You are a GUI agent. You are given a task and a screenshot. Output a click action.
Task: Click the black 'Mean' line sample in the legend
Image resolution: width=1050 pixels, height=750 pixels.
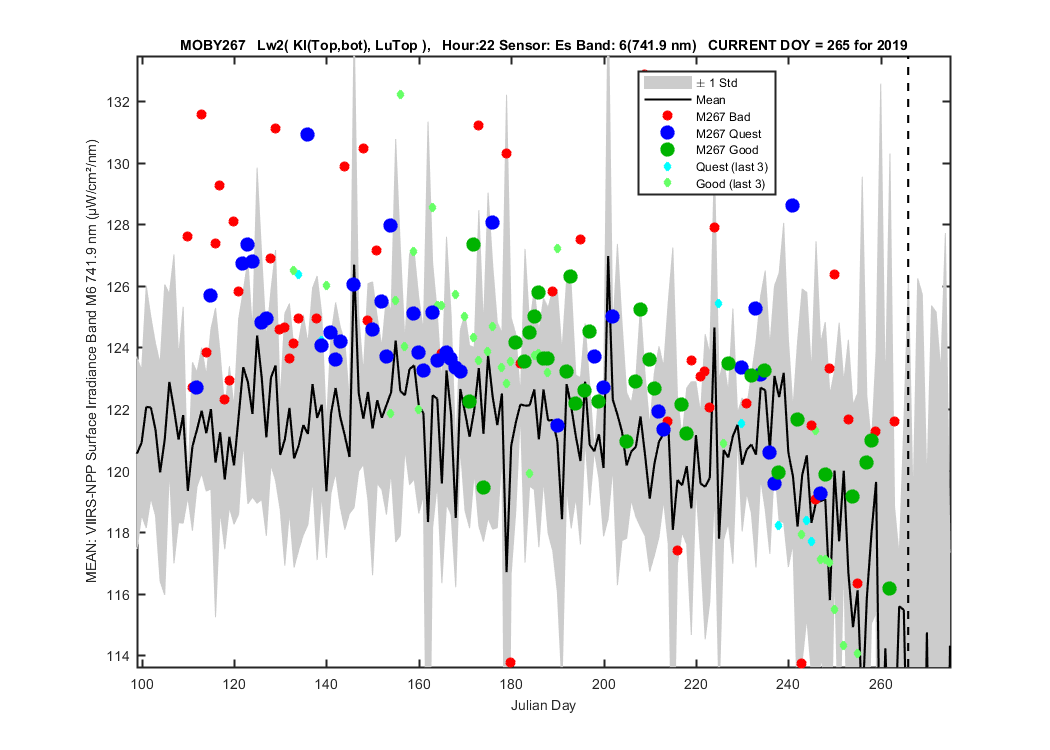(x=667, y=100)
